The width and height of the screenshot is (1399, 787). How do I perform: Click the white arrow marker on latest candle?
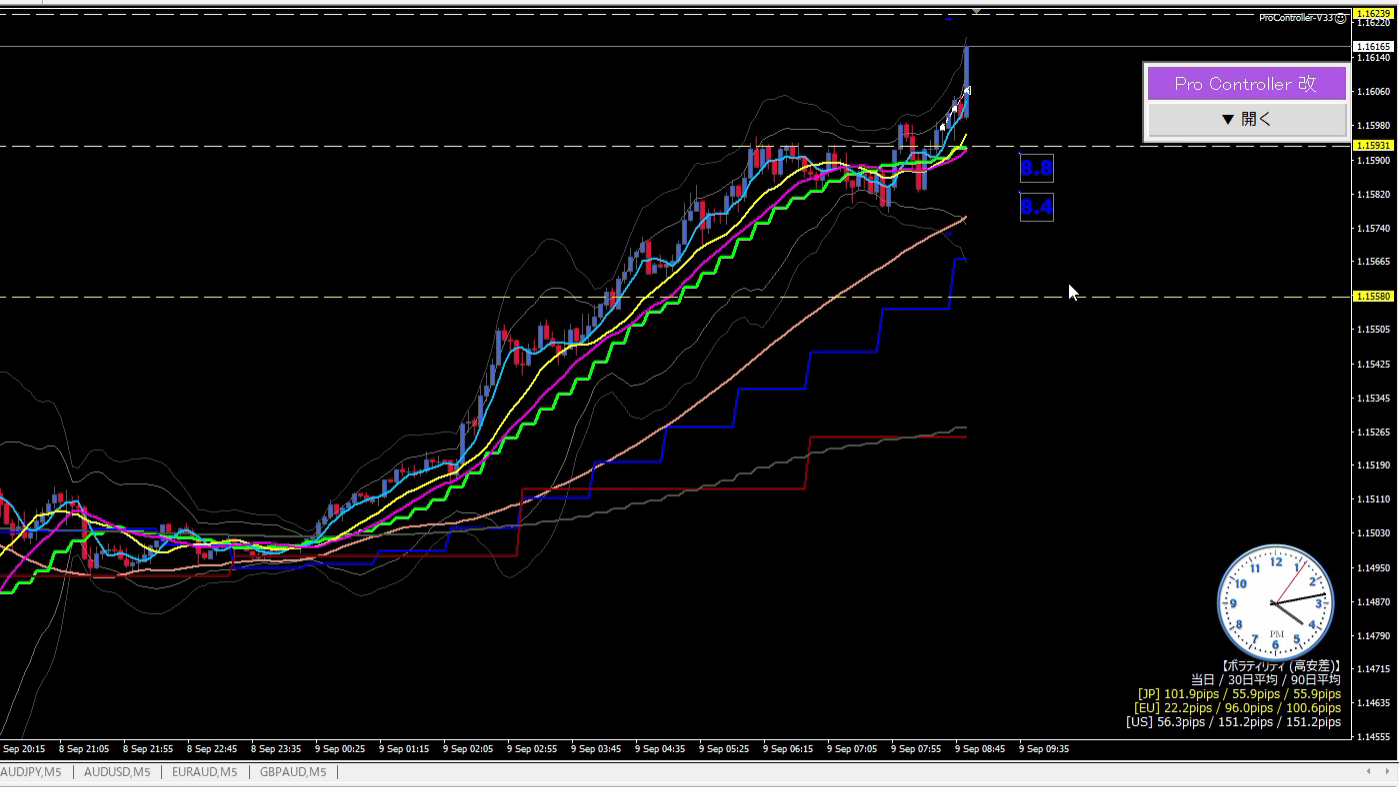click(965, 92)
